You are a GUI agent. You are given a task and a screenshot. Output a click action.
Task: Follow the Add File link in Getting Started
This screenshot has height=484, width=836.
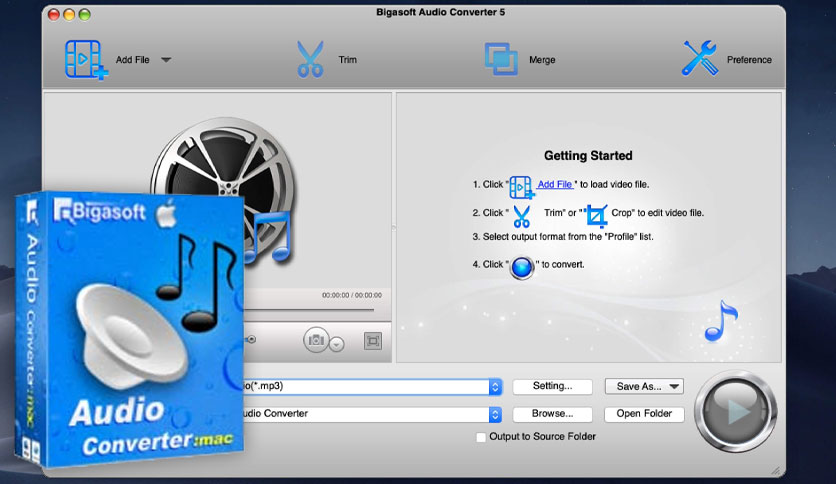click(554, 184)
